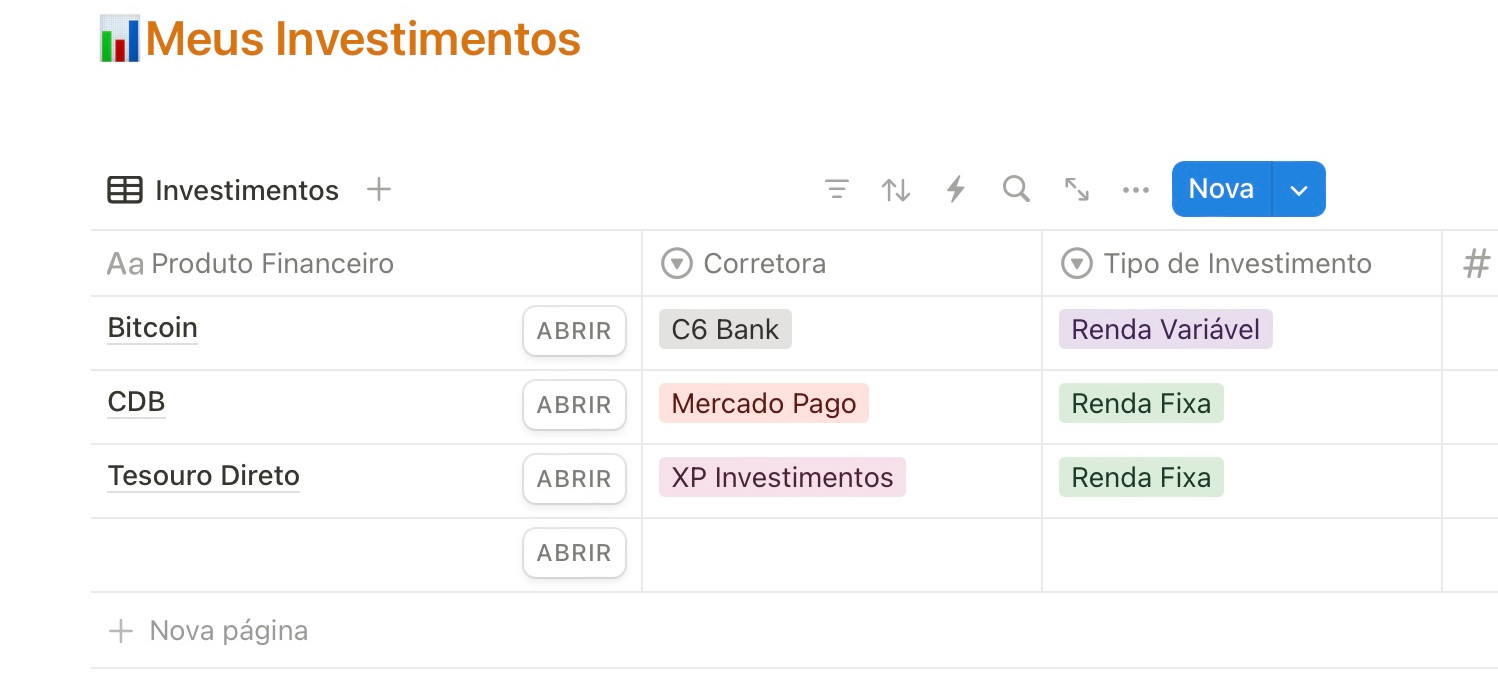1498x679 pixels.
Task: Open the database search magnifier
Action: tap(1016, 189)
